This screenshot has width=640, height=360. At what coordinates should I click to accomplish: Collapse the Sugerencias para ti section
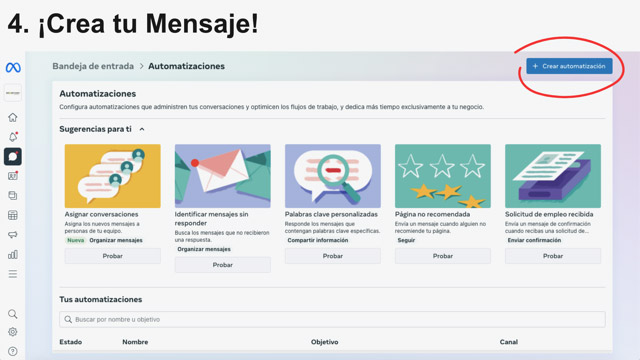tap(142, 129)
